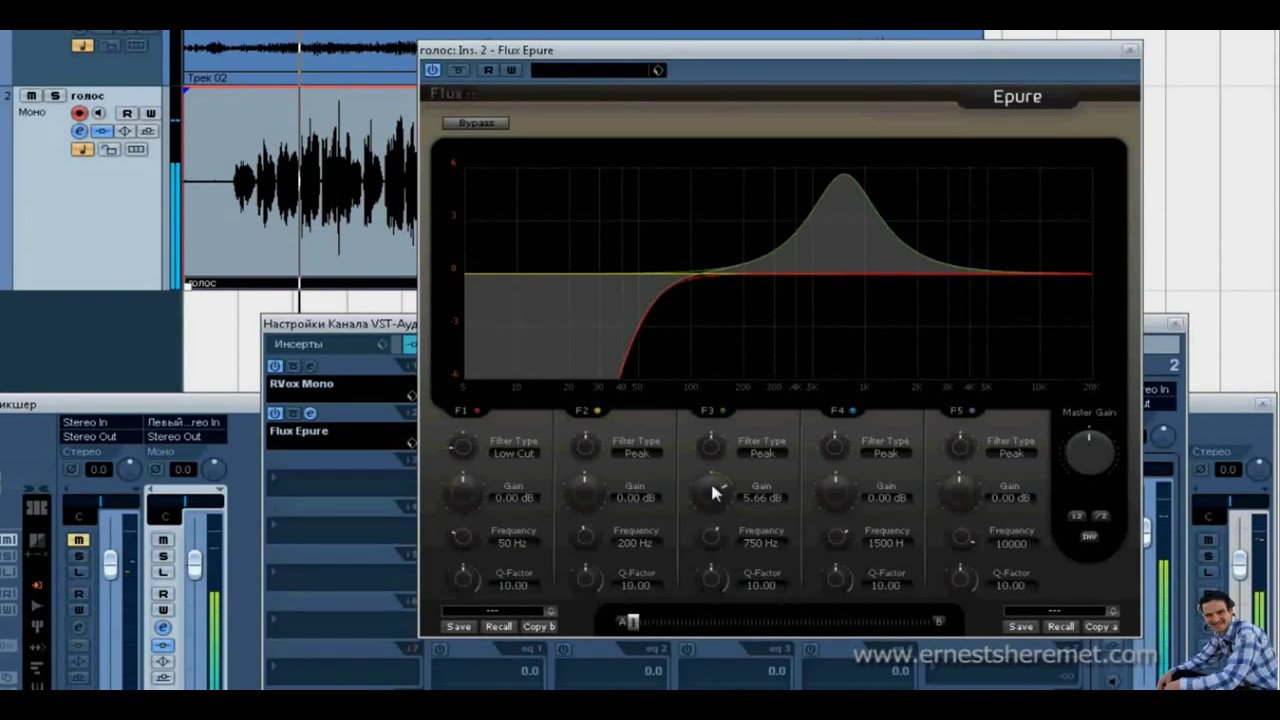
Task: Toggle musical timebase note icon on голос track
Action: (x=82, y=150)
